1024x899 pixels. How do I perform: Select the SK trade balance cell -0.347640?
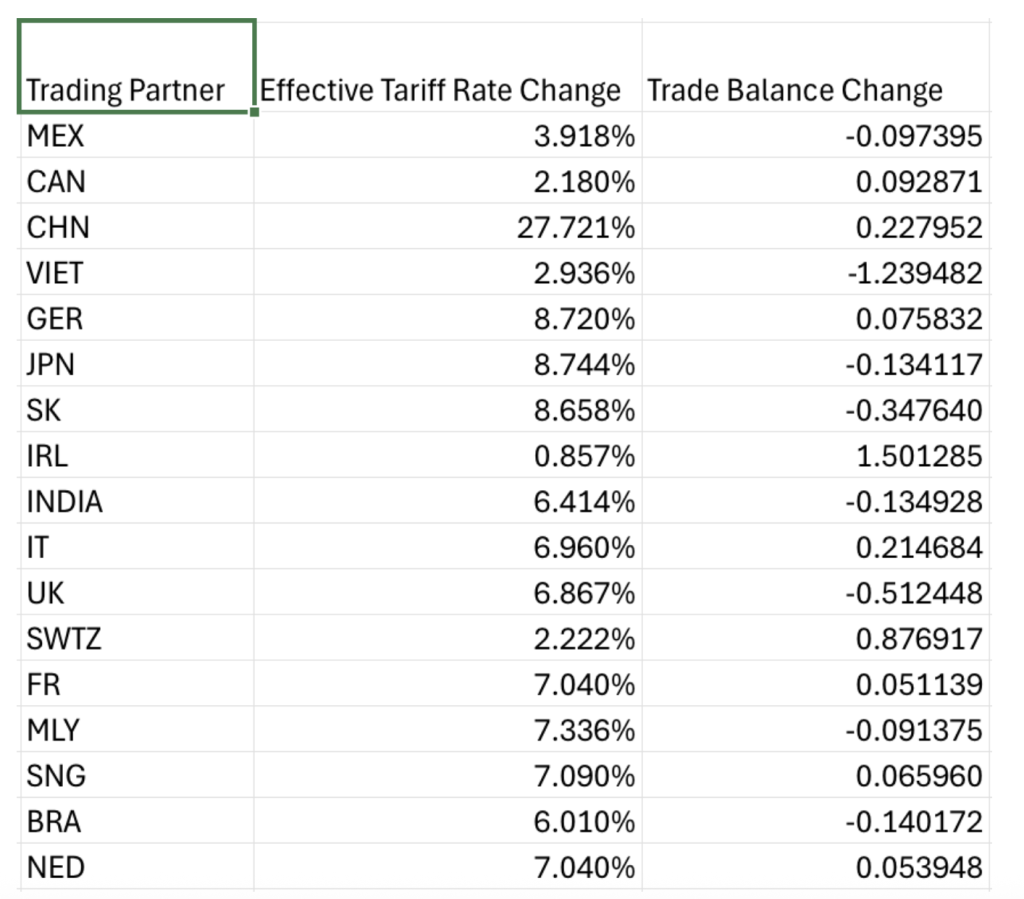click(x=815, y=410)
